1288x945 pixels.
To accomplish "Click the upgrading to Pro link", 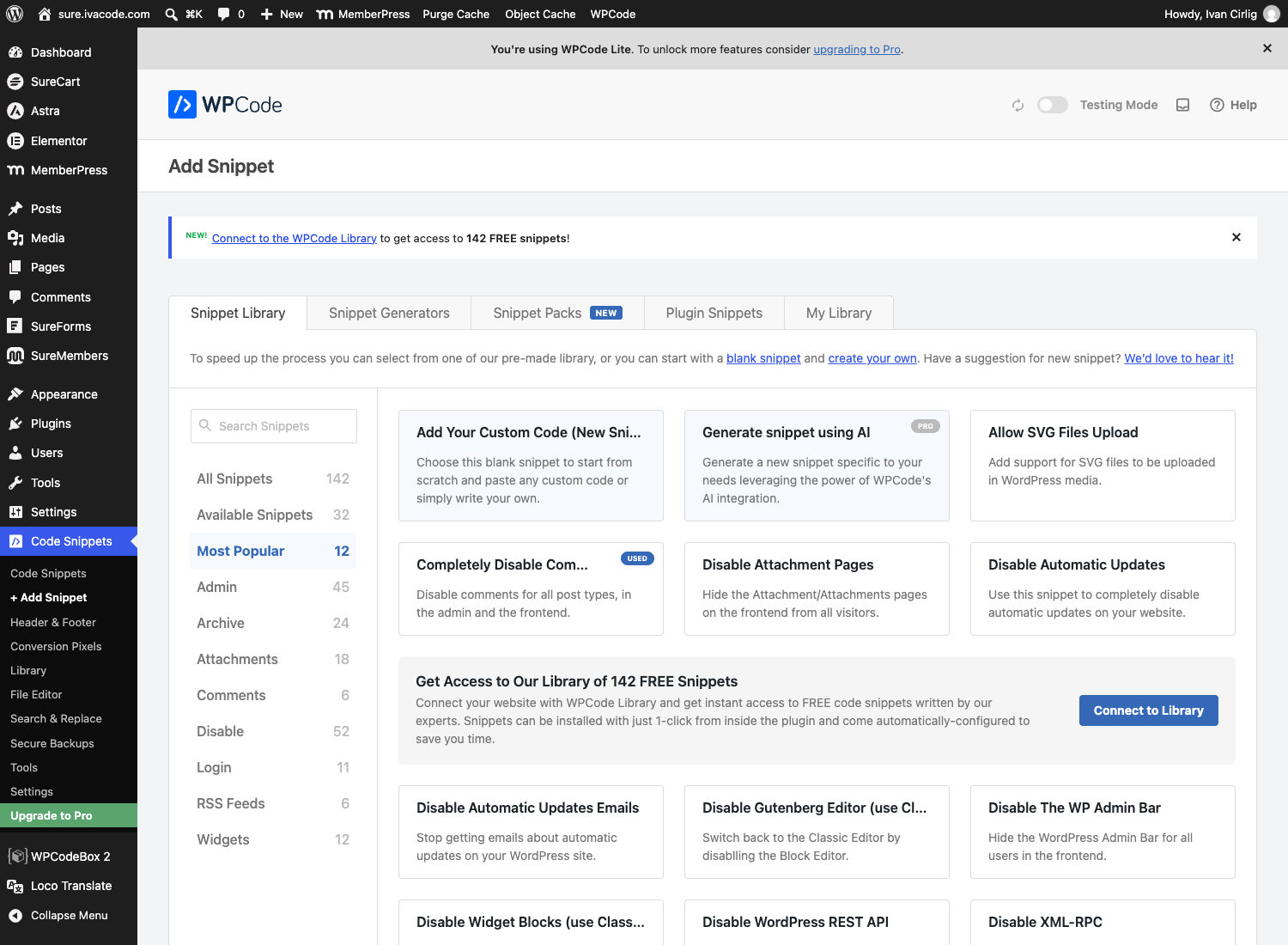I will (857, 49).
